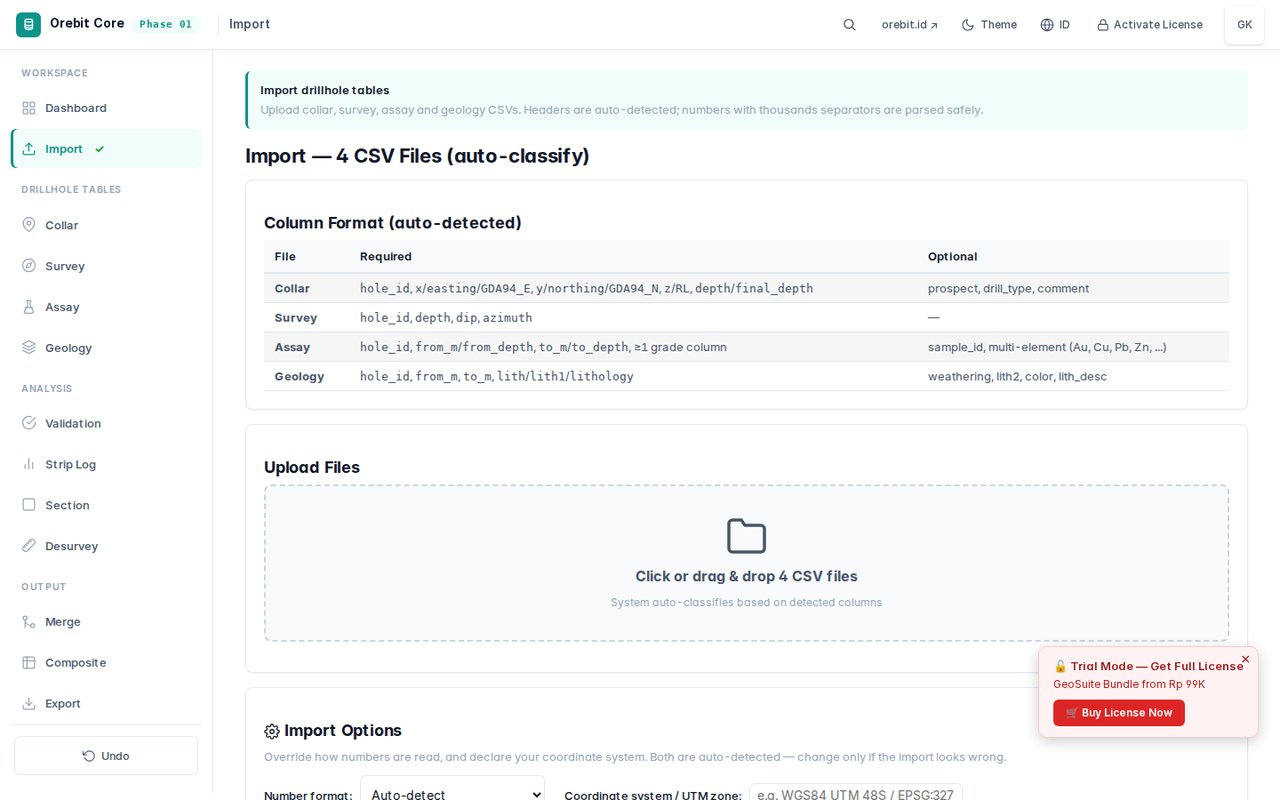This screenshot has width=1280, height=800.
Task: Select Validation in sidebar
Action: 106,423
